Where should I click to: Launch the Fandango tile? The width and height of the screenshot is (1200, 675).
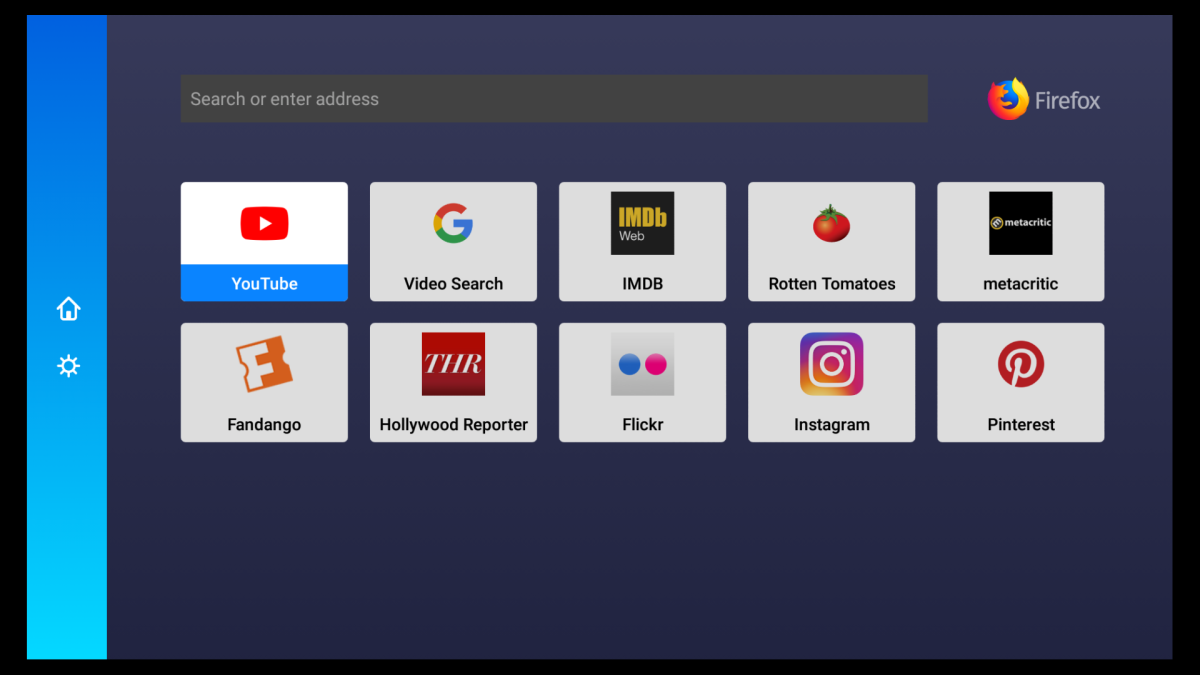tap(264, 382)
